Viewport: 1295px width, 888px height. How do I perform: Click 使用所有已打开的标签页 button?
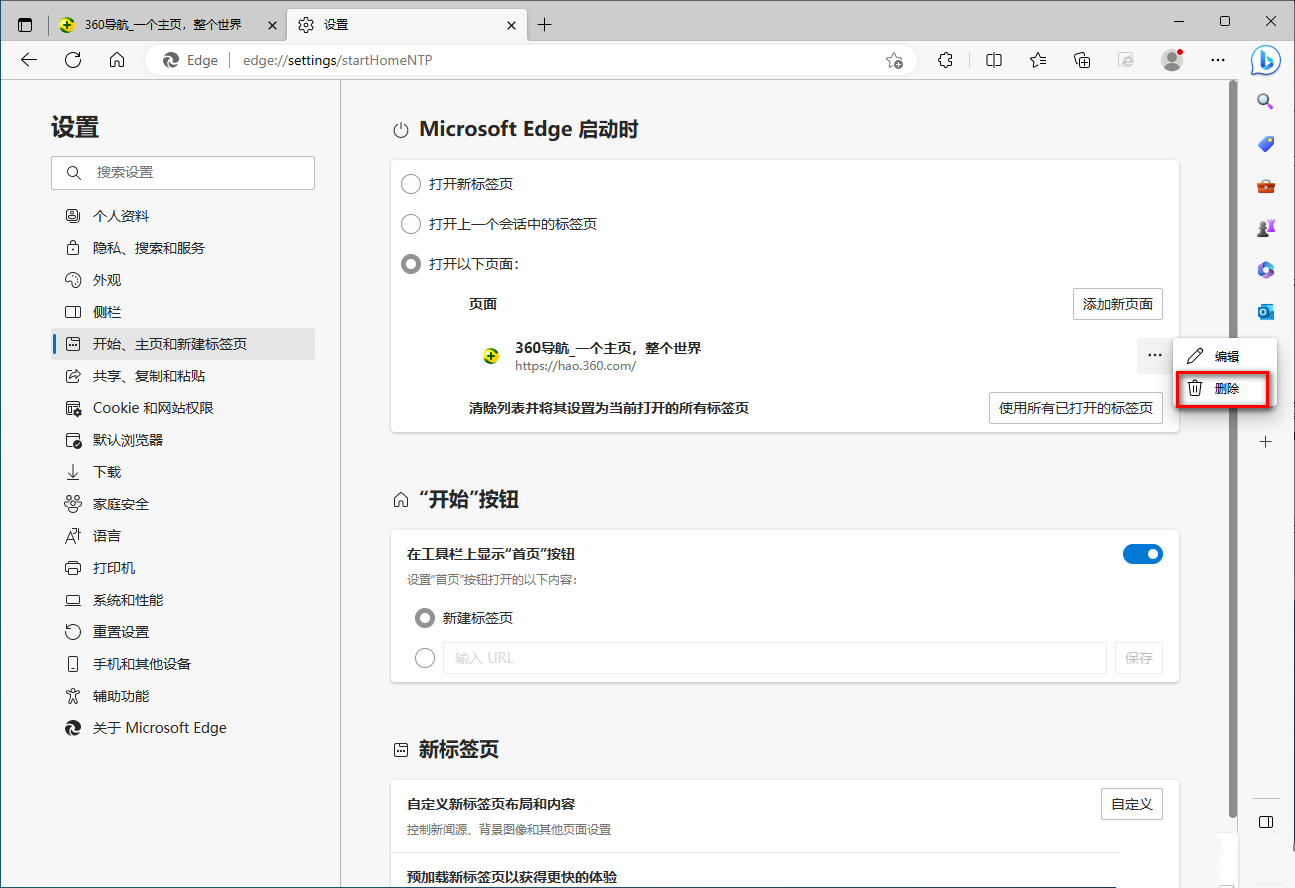pos(1076,408)
